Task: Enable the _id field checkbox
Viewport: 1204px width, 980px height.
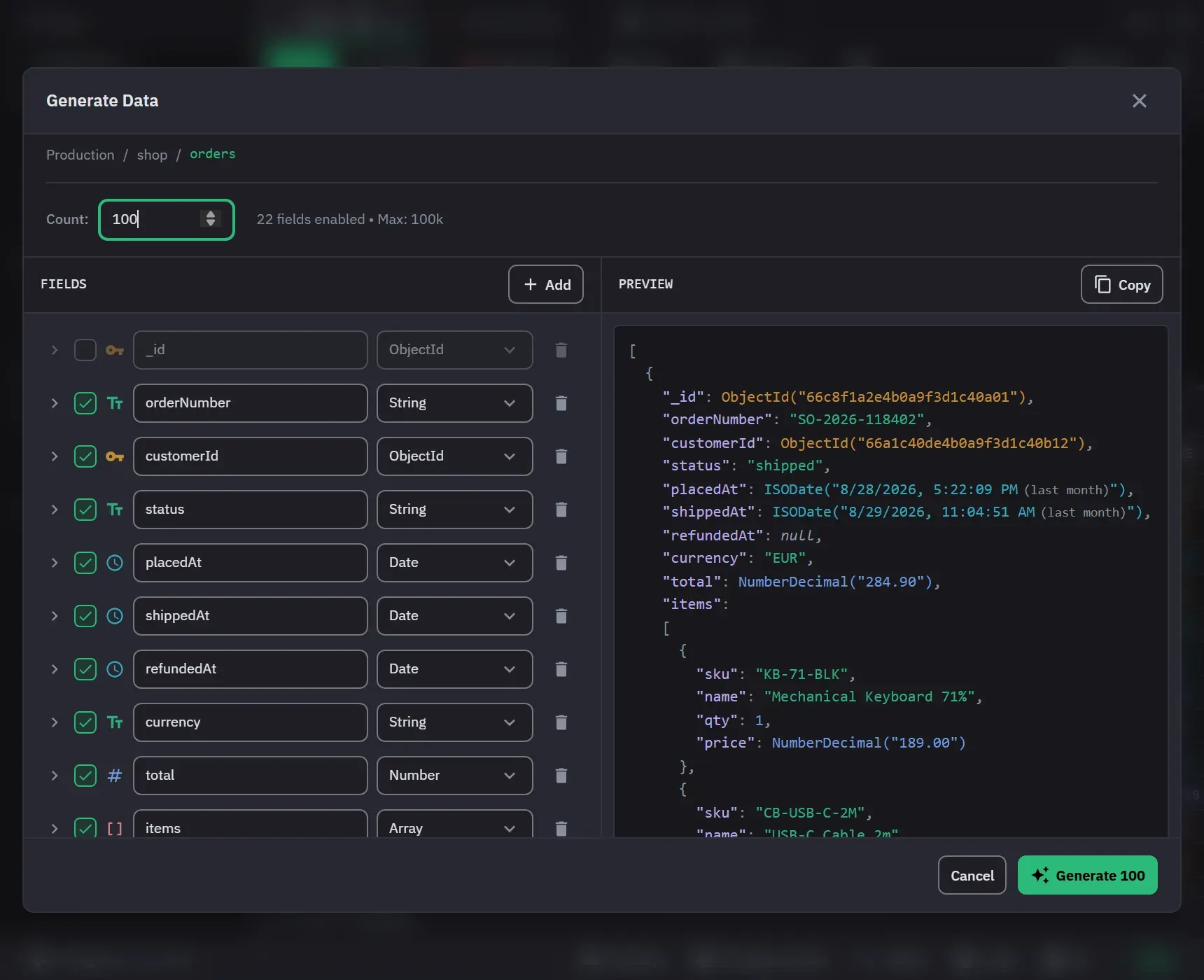Action: coord(85,350)
